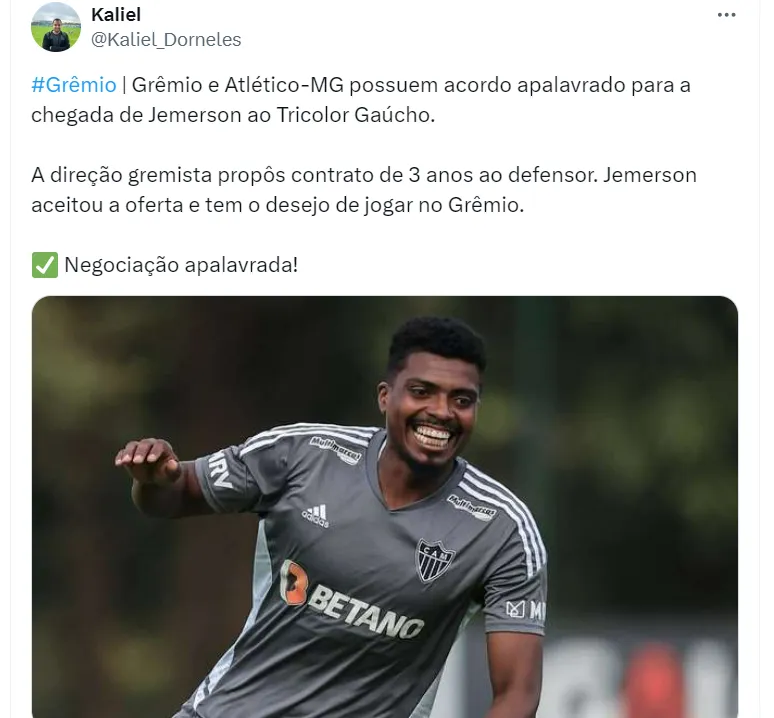Image resolution: width=774 pixels, height=718 pixels.
Task: Open the #Grêmio hashtag link
Action: pyautogui.click(x=74, y=85)
